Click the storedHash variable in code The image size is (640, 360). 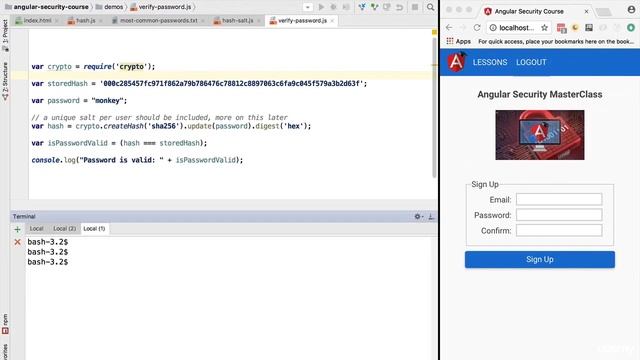click(67, 83)
